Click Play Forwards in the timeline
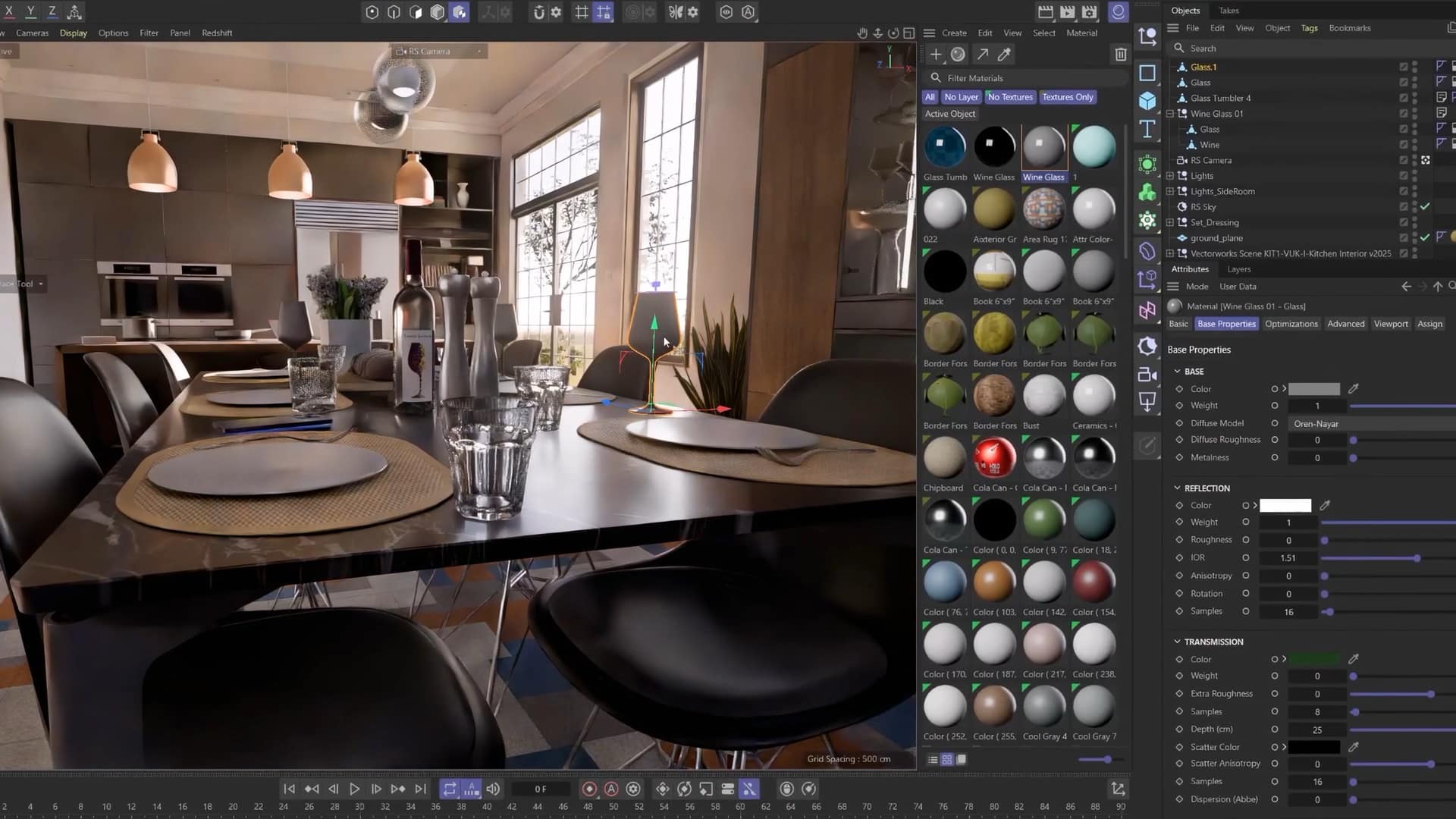 (x=354, y=789)
